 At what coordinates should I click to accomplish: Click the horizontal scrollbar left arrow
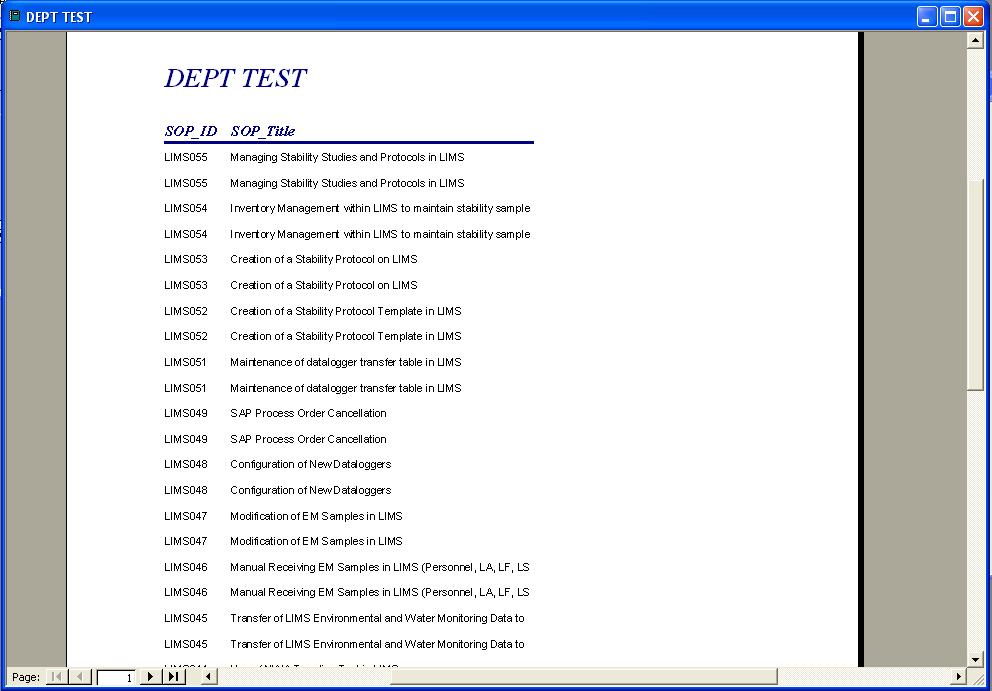click(x=208, y=676)
